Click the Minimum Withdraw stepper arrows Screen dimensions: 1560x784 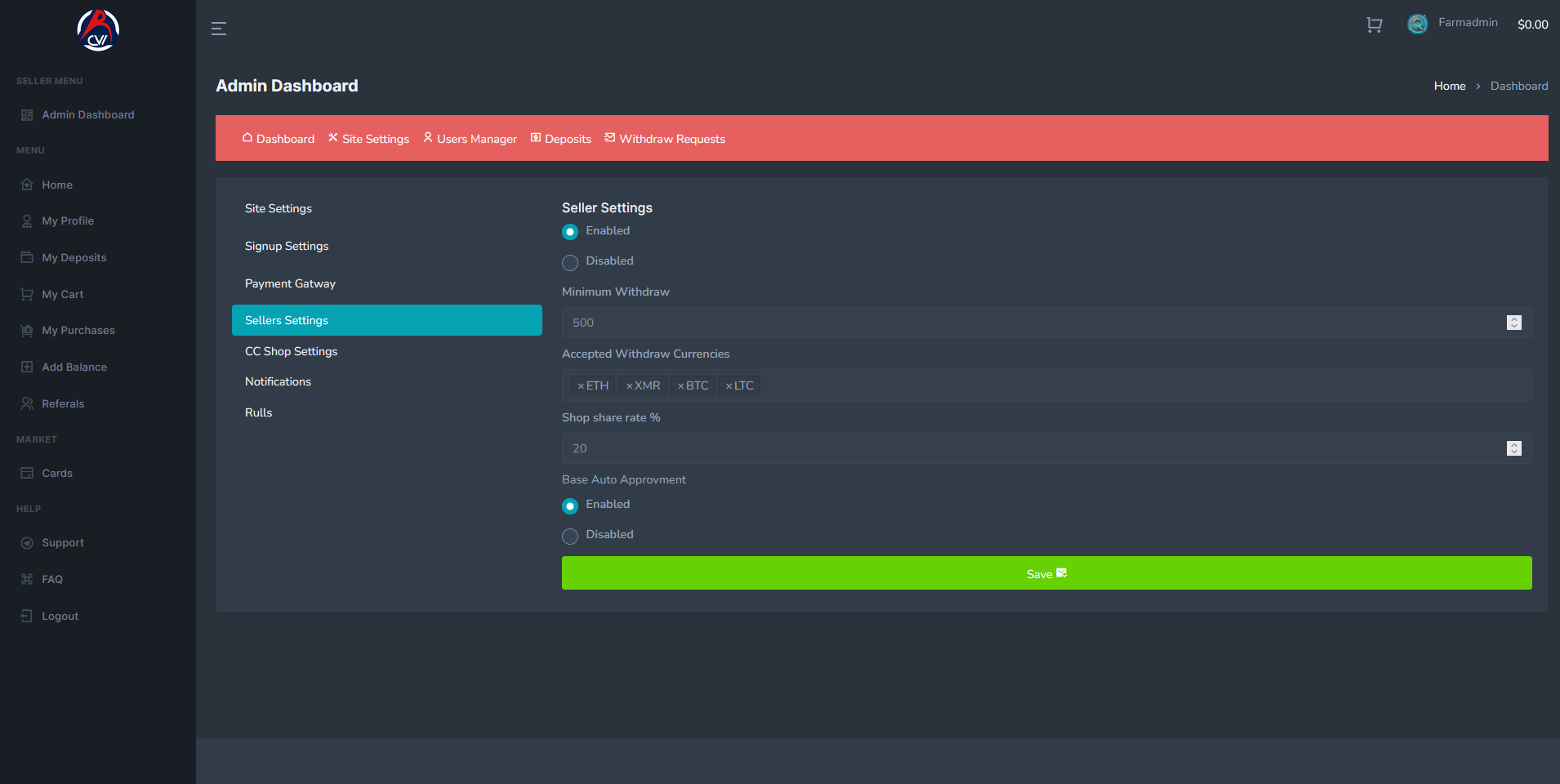coord(1514,323)
